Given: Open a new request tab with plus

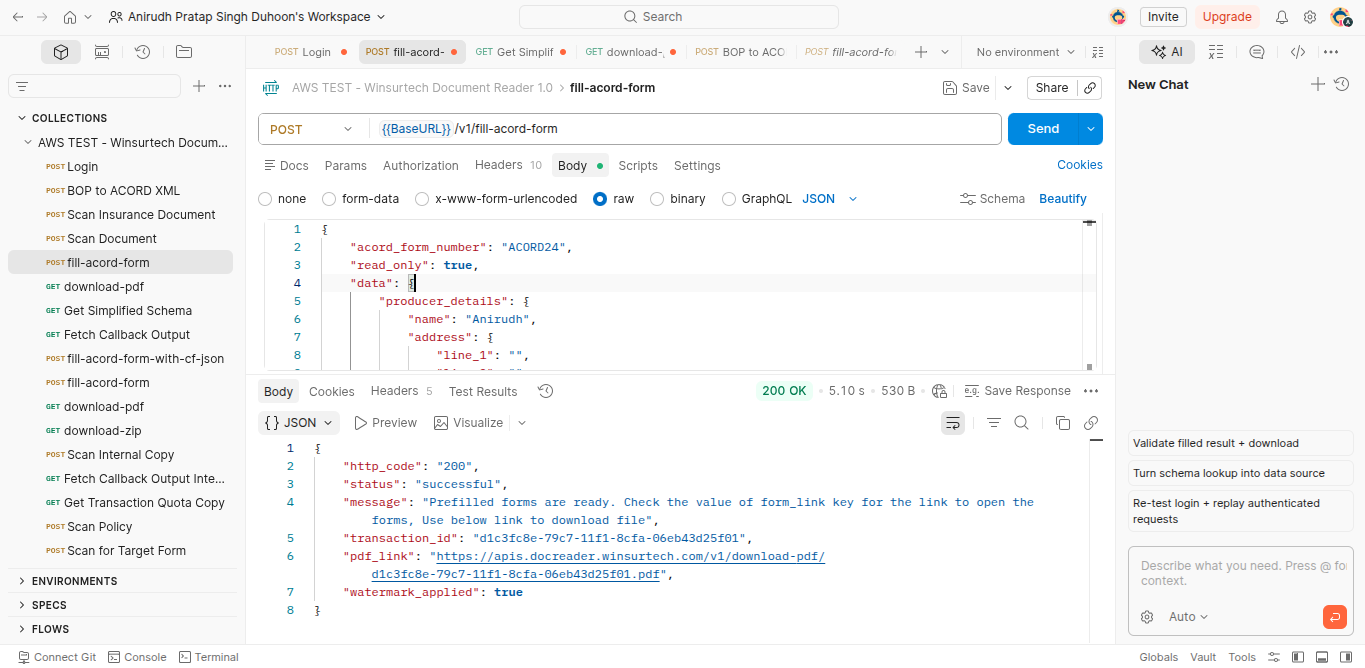Looking at the screenshot, I should pyautogui.click(x=921, y=52).
